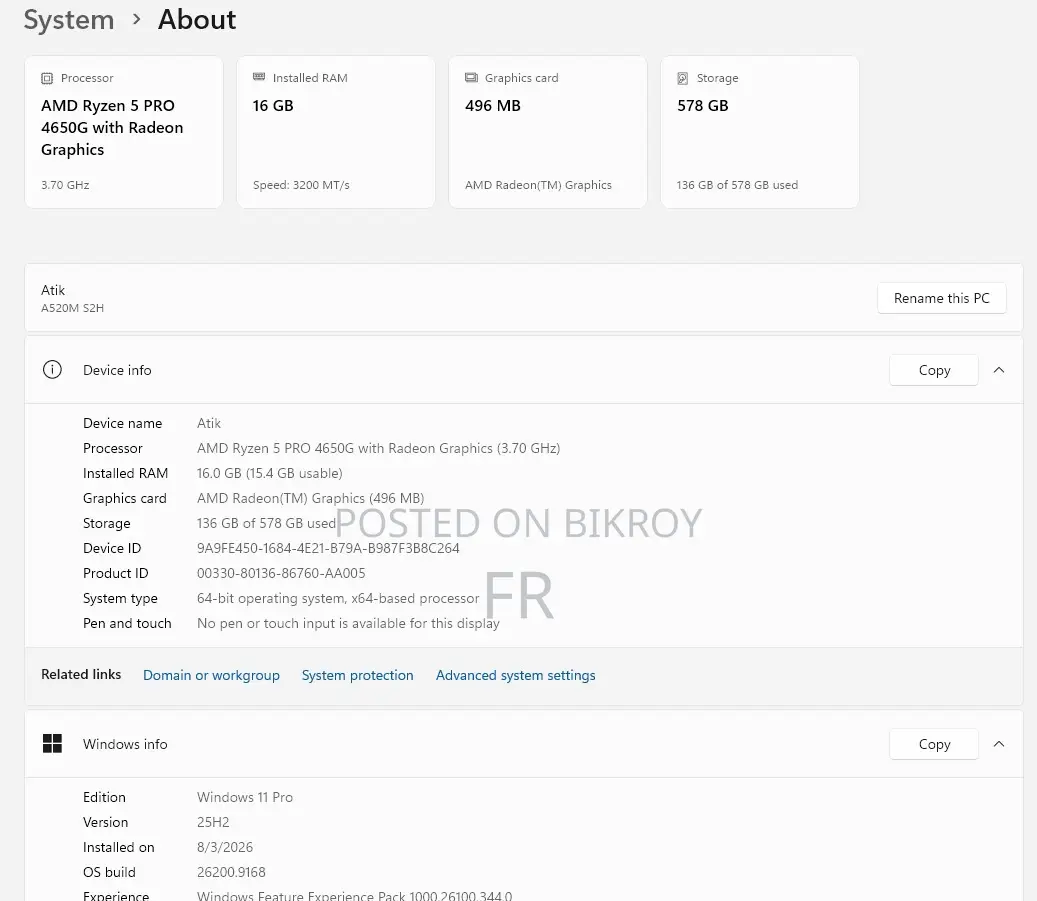Click the Windows logo icon
1037x901 pixels.
(x=52, y=744)
